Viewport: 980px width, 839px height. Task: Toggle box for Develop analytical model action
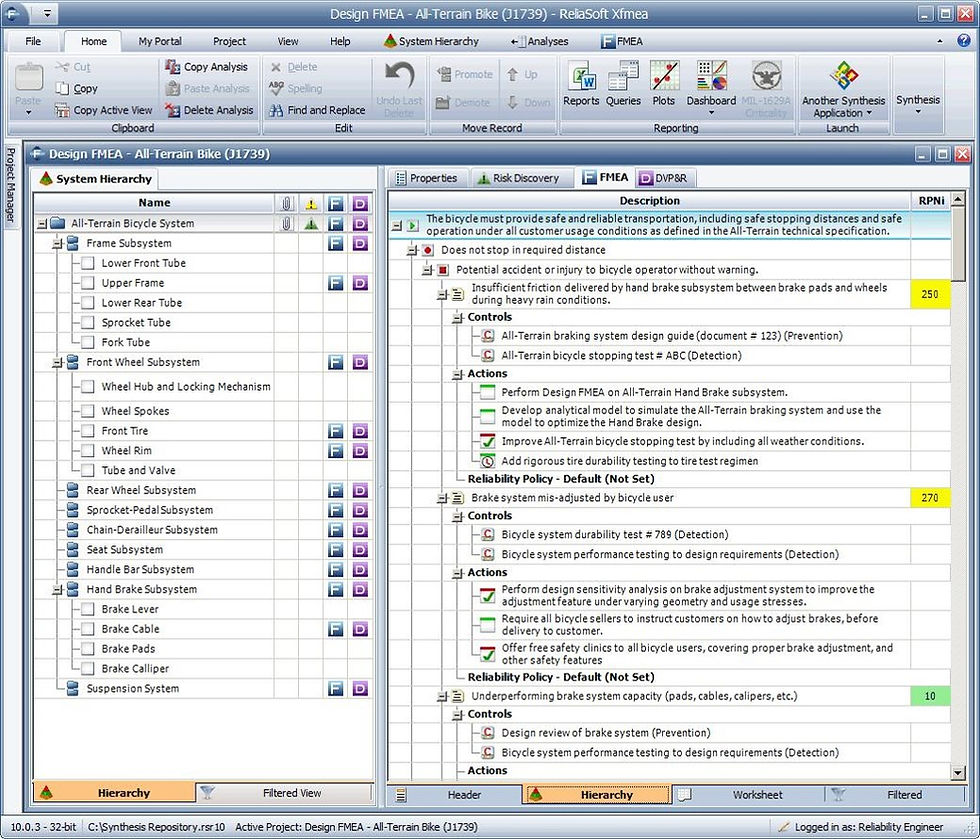point(488,416)
